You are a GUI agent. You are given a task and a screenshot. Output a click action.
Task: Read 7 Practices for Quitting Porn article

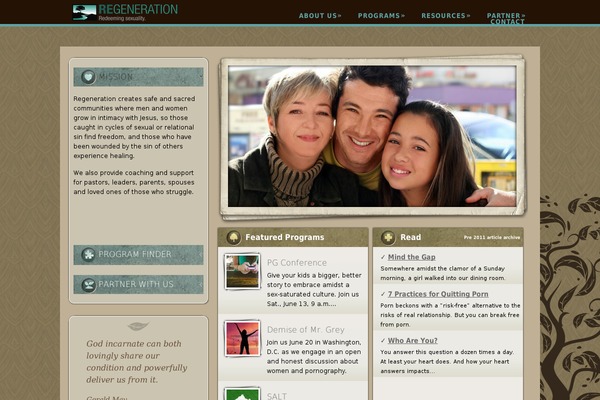coord(438,294)
